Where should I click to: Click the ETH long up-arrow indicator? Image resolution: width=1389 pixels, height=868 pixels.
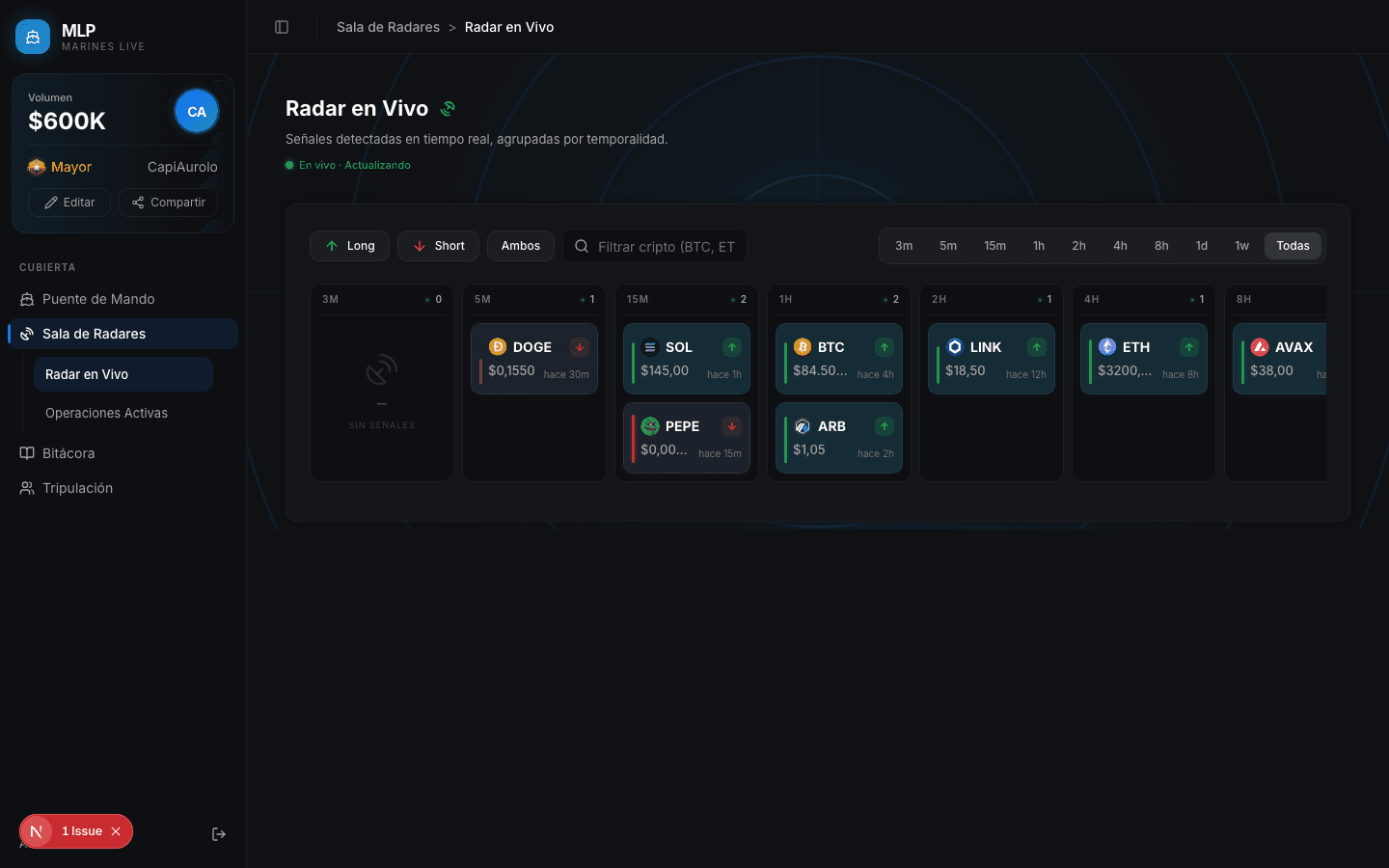pyautogui.click(x=1189, y=347)
